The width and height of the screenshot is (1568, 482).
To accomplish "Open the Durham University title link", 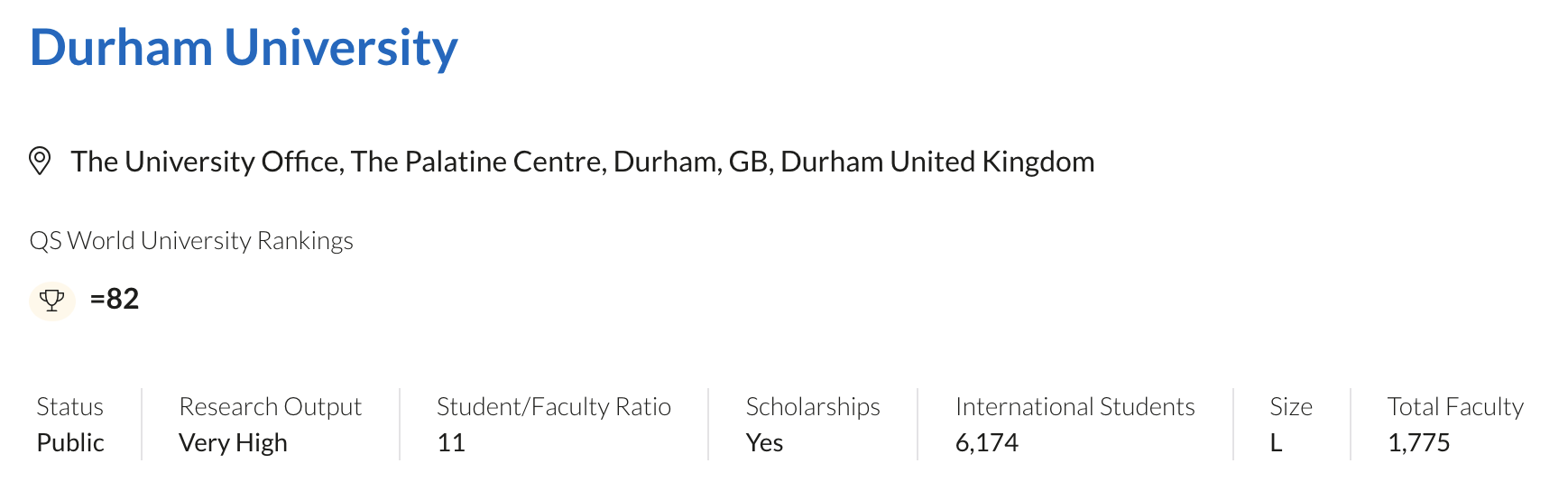I will (x=244, y=48).
